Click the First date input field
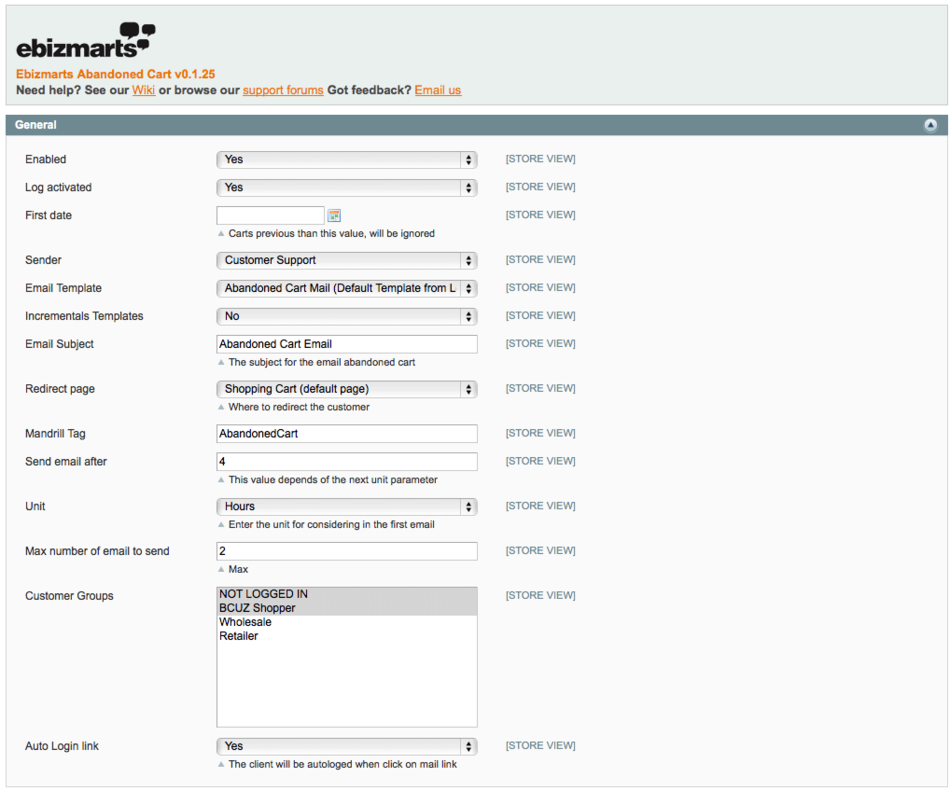 [270, 215]
